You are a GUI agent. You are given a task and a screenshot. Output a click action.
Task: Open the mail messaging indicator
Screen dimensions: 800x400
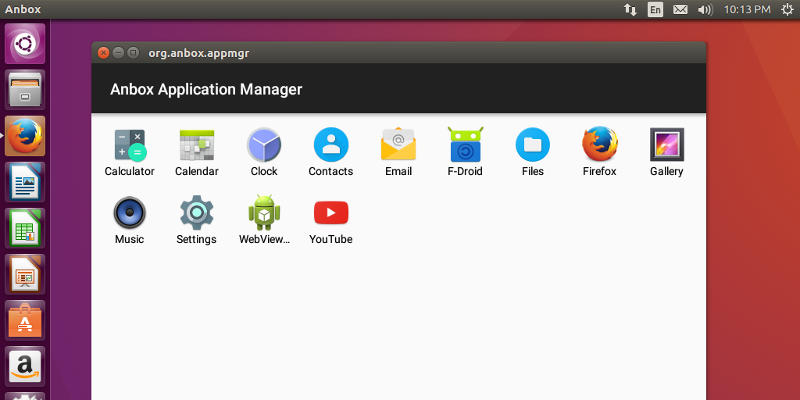[x=680, y=10]
